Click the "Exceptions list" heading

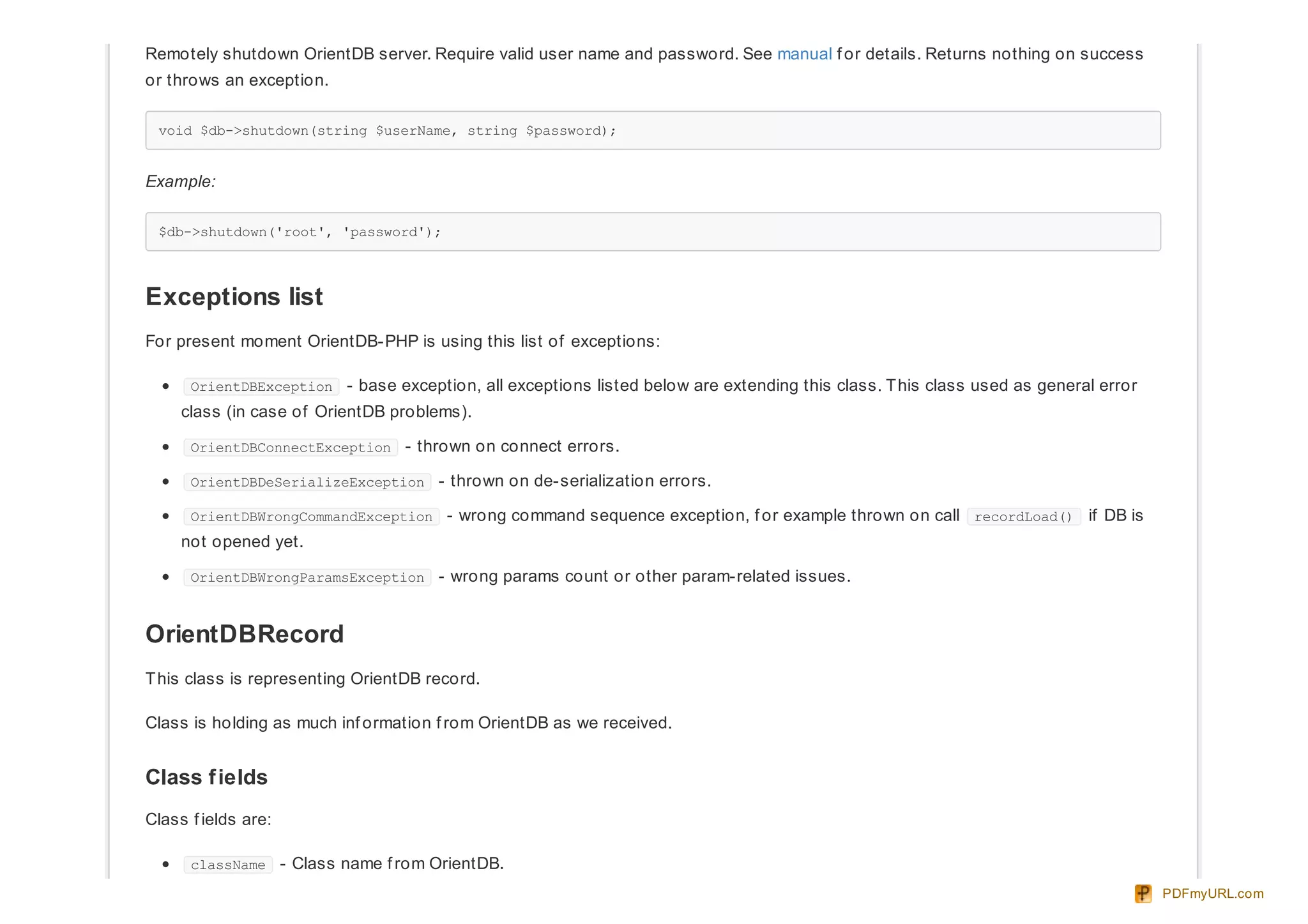pyautogui.click(x=234, y=297)
